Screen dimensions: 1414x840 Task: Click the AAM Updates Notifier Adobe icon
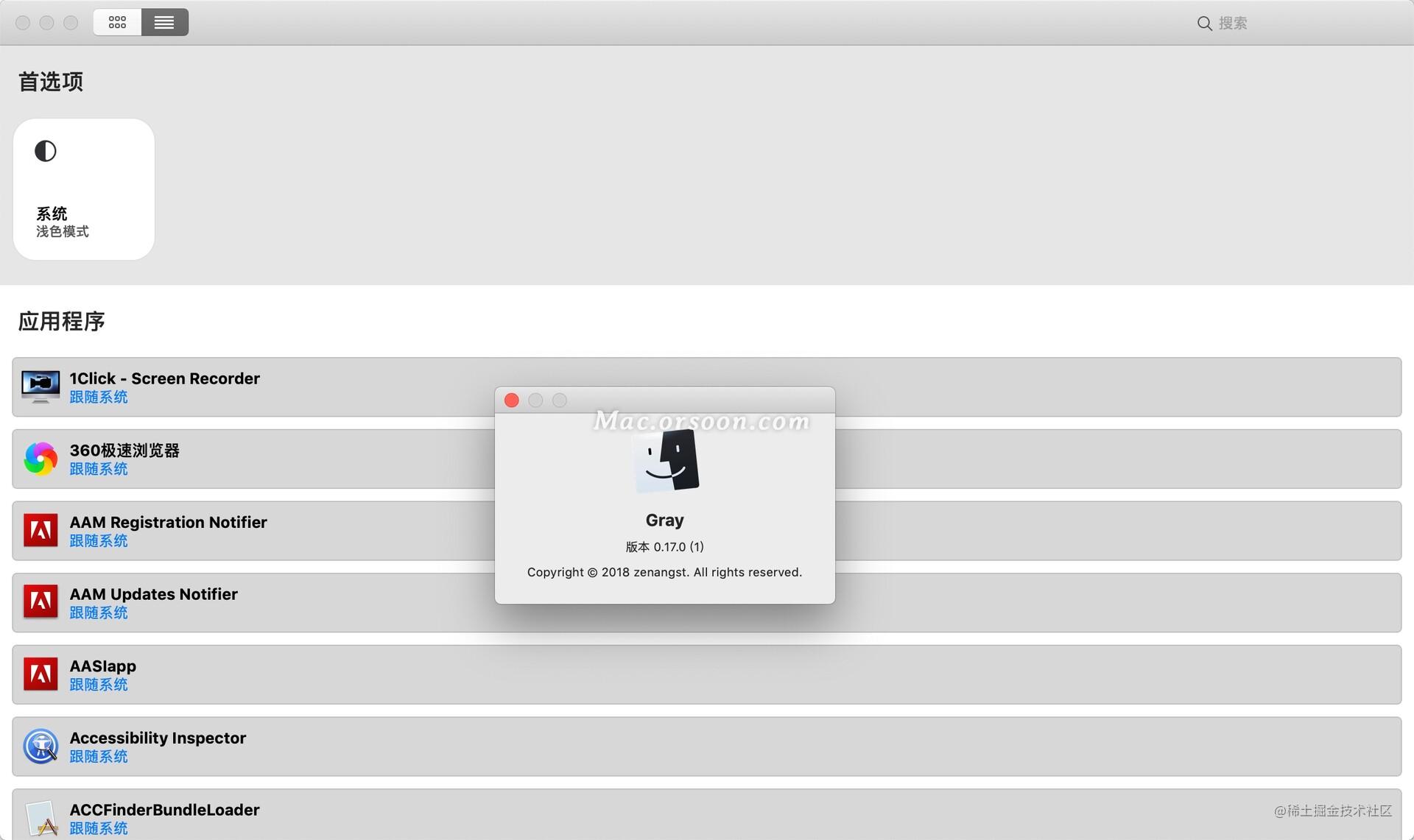point(41,602)
